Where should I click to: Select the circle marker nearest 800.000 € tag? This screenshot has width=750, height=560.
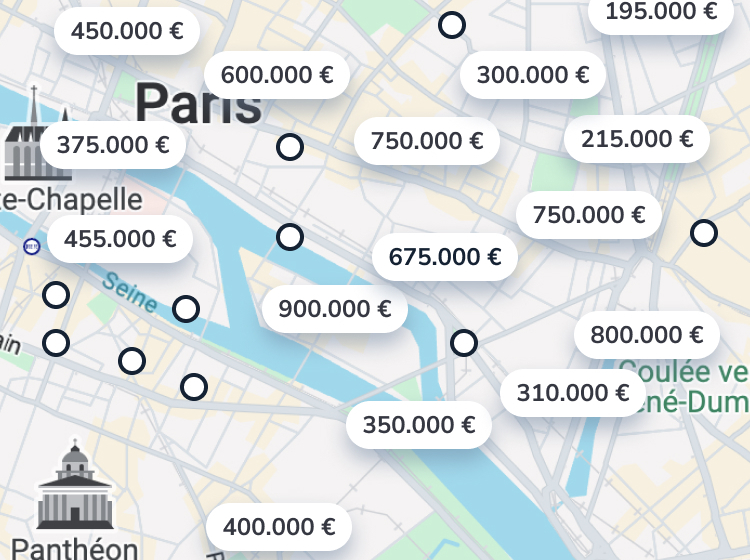704,233
